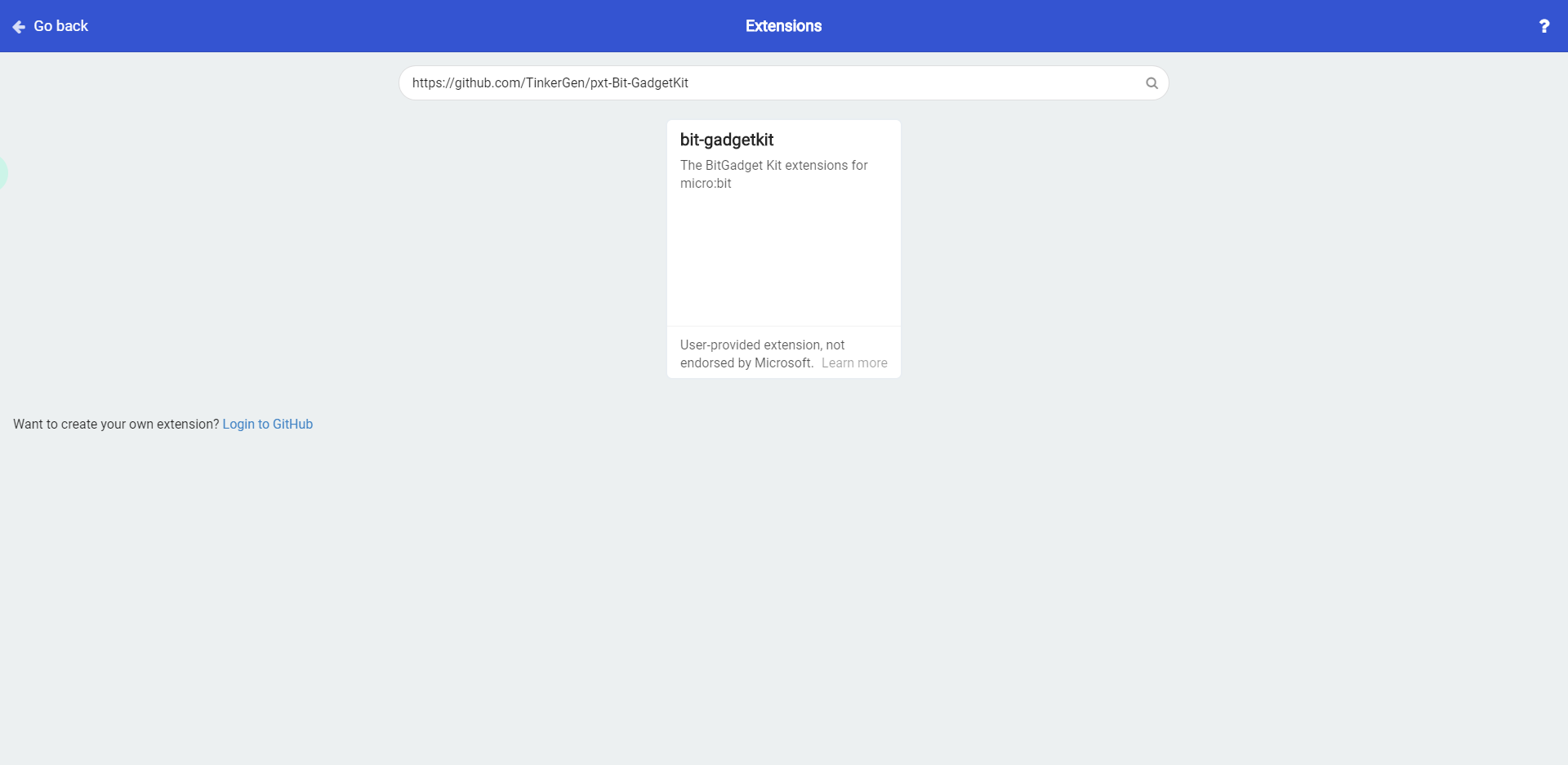
Task: Open the Learn more link
Action: [x=854, y=363]
